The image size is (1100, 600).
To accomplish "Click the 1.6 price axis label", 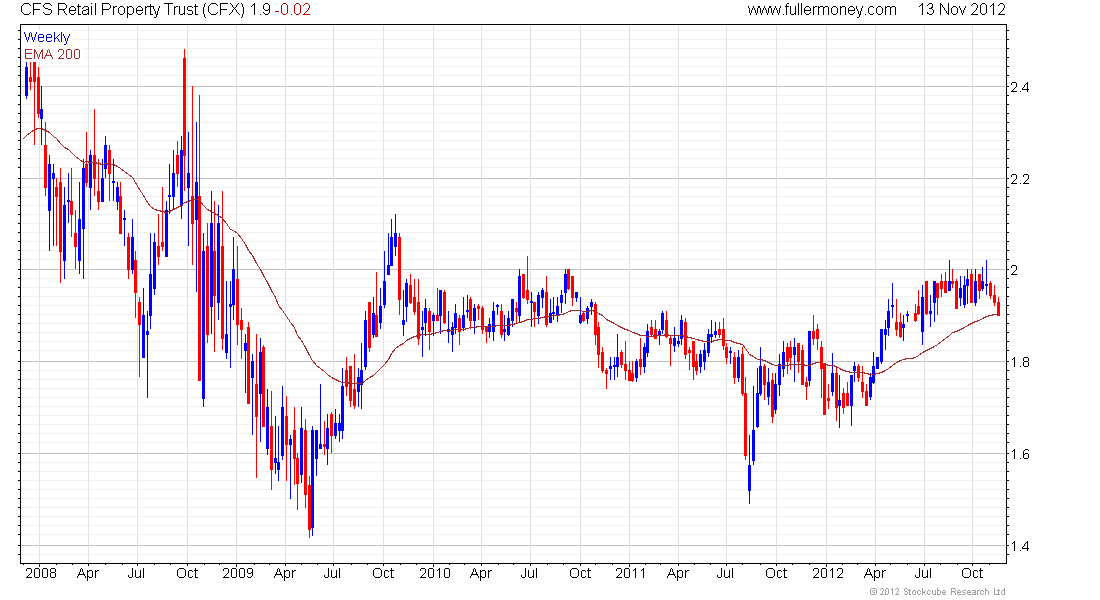I will tap(1020, 454).
